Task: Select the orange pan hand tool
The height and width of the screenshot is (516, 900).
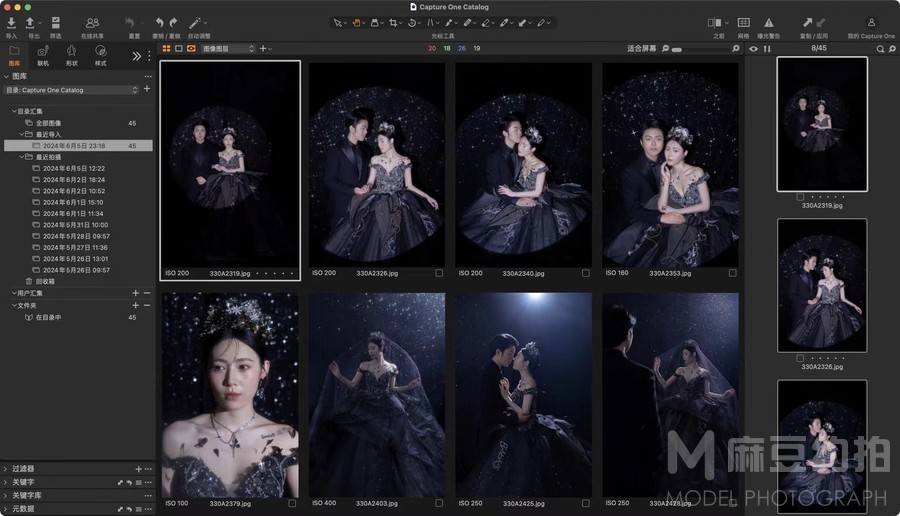Action: [x=356, y=23]
